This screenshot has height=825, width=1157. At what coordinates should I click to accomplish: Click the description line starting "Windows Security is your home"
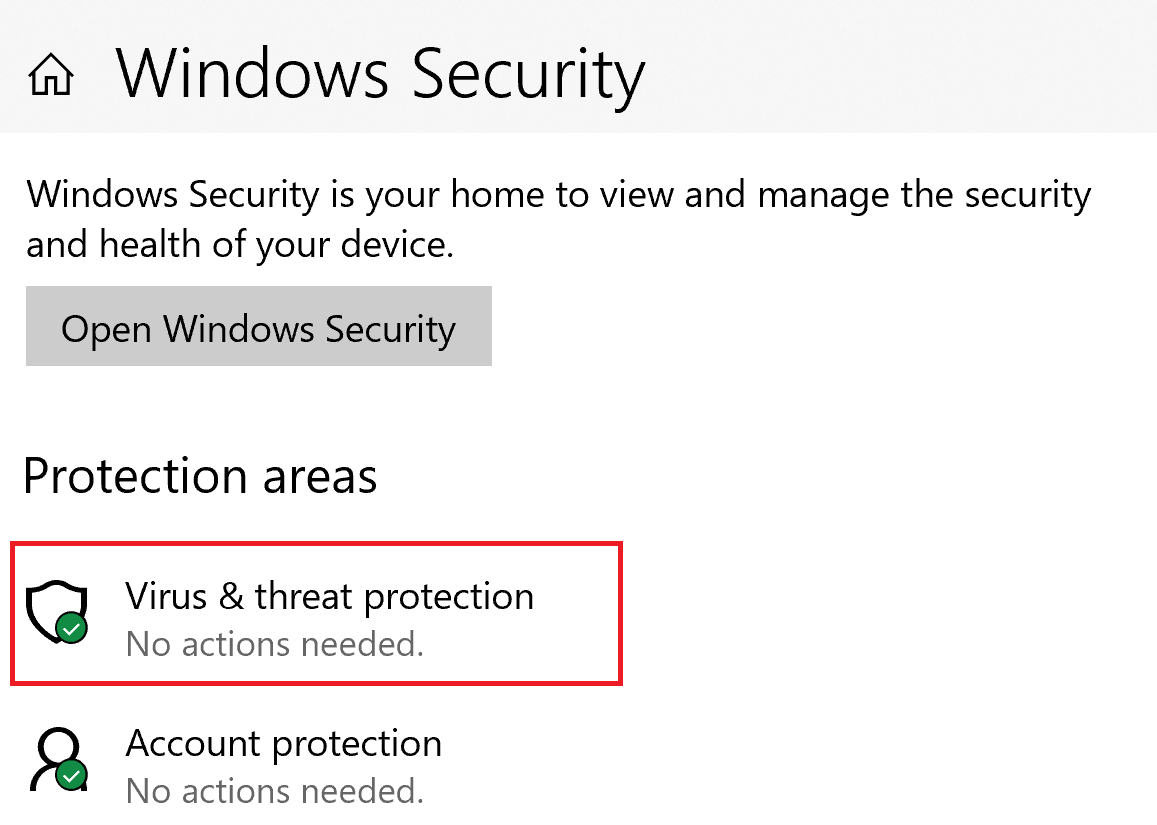(x=558, y=194)
